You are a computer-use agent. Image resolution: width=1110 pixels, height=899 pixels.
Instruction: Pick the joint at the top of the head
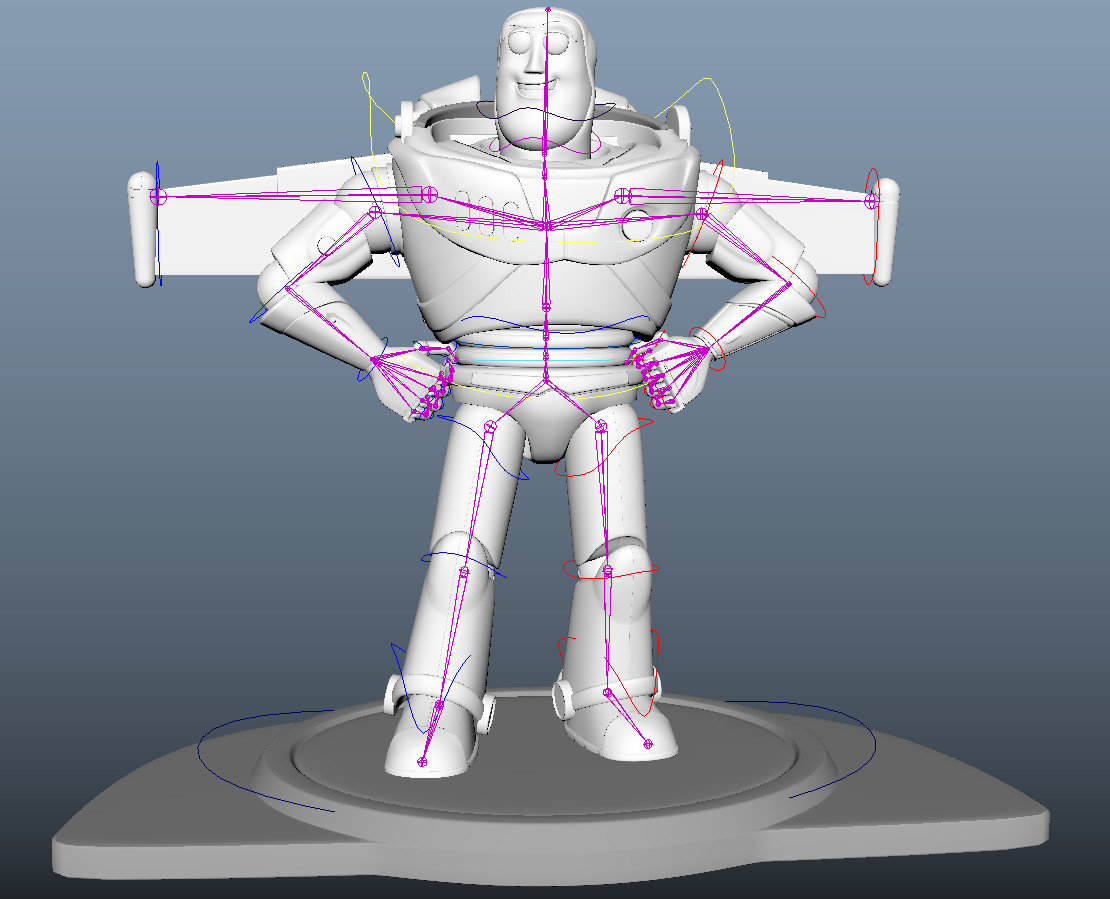(x=548, y=9)
